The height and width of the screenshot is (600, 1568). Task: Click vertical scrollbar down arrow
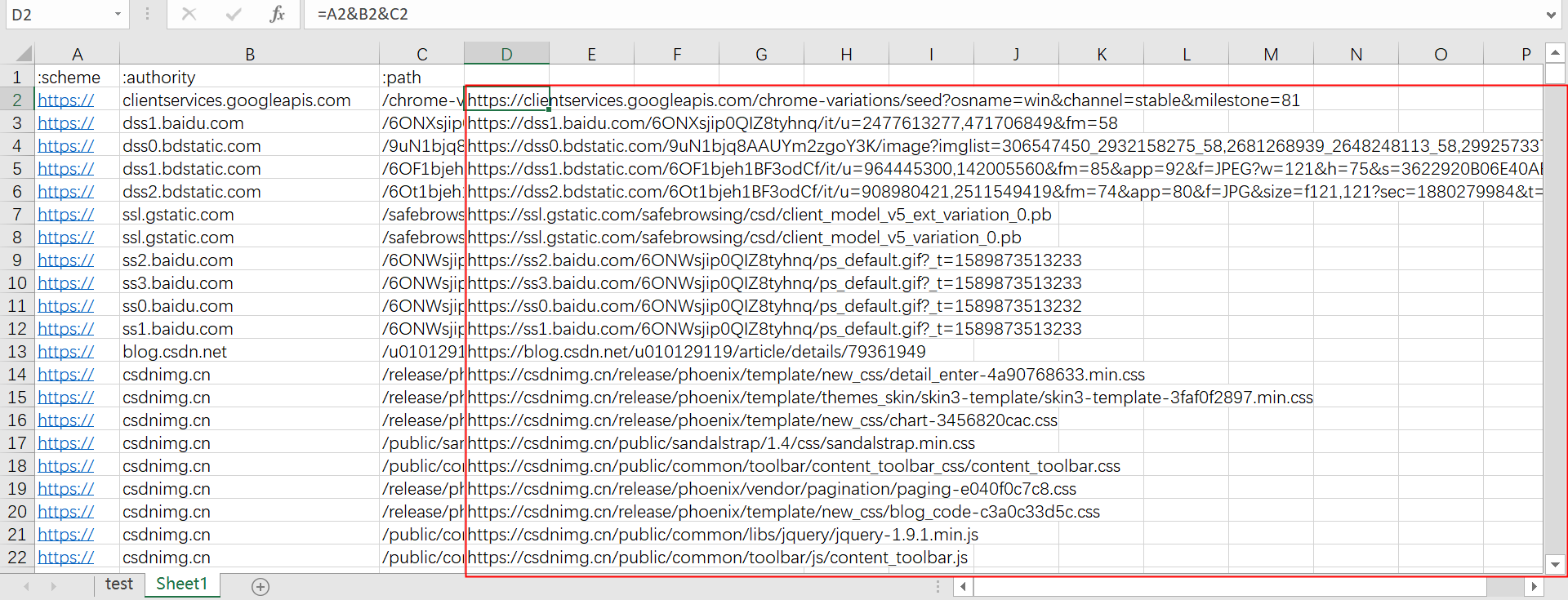click(1555, 564)
